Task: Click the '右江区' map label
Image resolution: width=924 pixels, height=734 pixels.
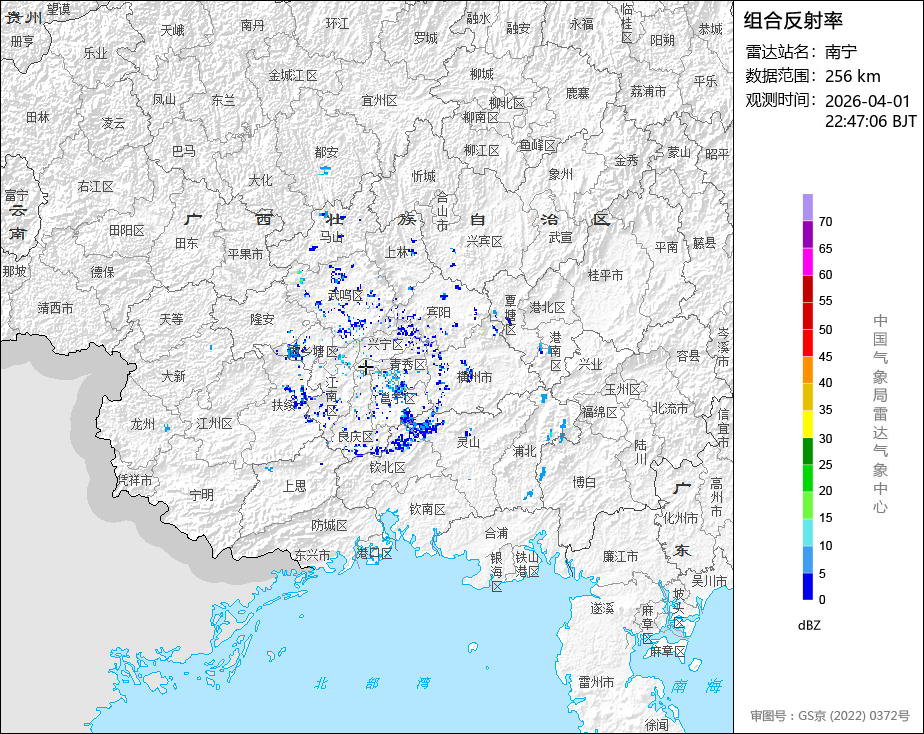Action: coord(95,186)
